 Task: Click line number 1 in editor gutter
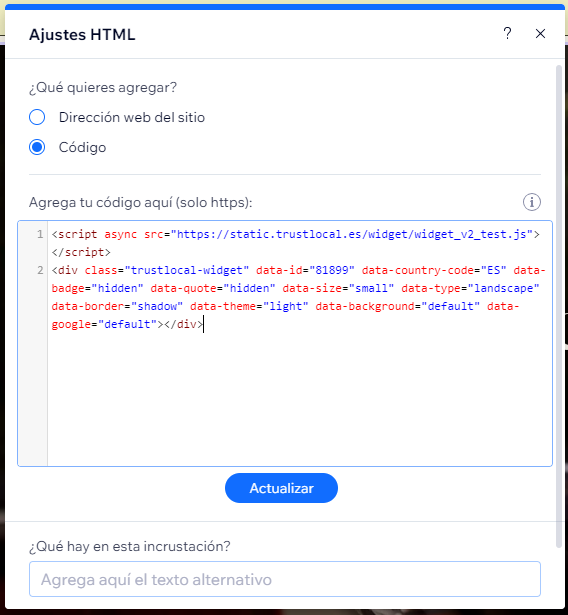[40, 234]
